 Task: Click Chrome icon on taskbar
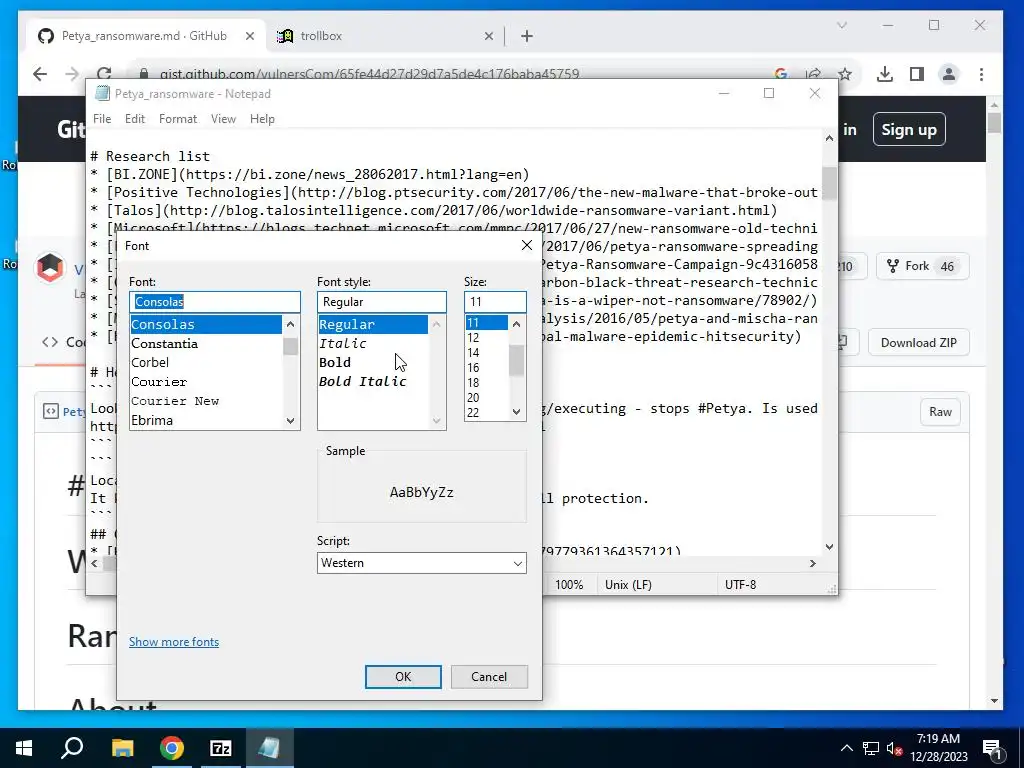pyautogui.click(x=172, y=748)
